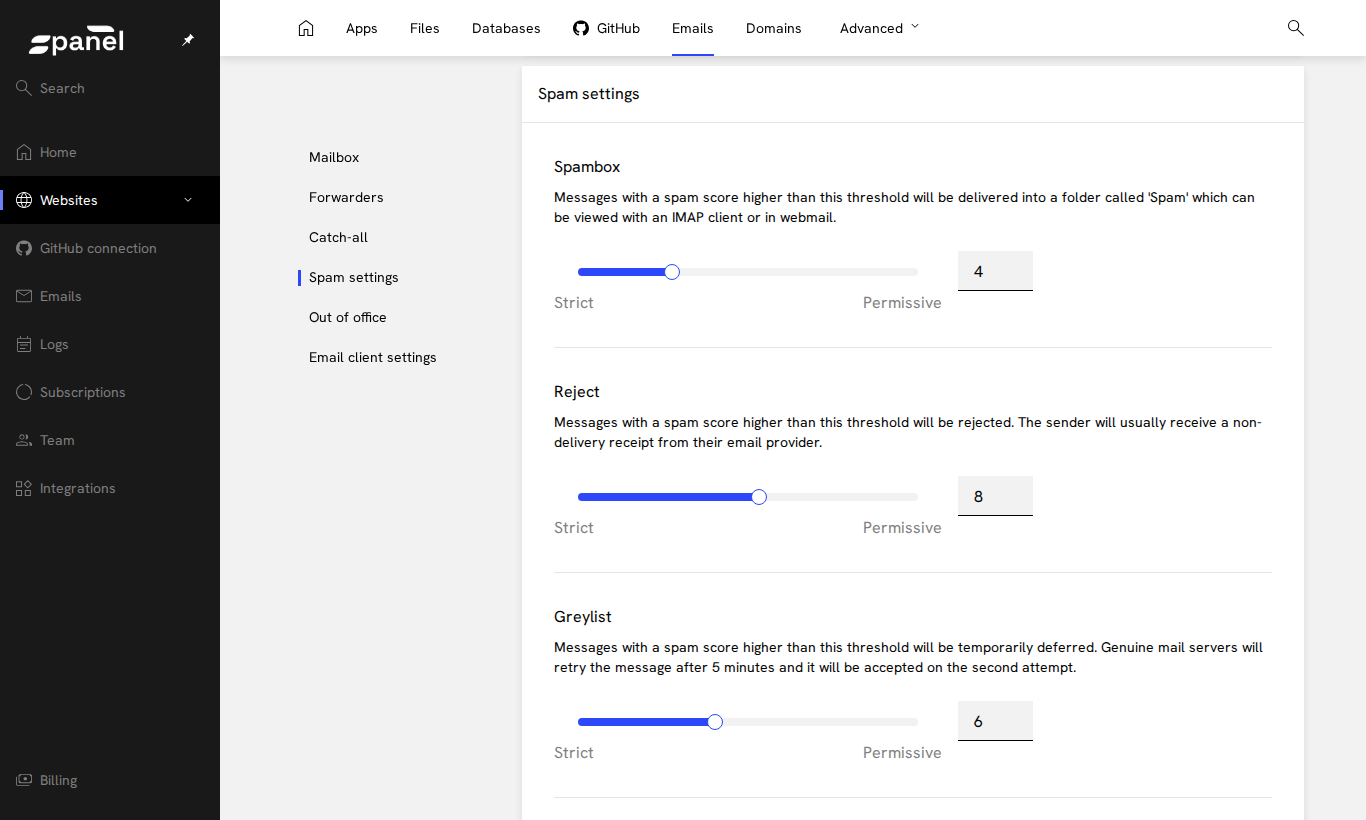Image resolution: width=1366 pixels, height=820 pixels.
Task: Open the Databases tab
Action: [x=506, y=28]
